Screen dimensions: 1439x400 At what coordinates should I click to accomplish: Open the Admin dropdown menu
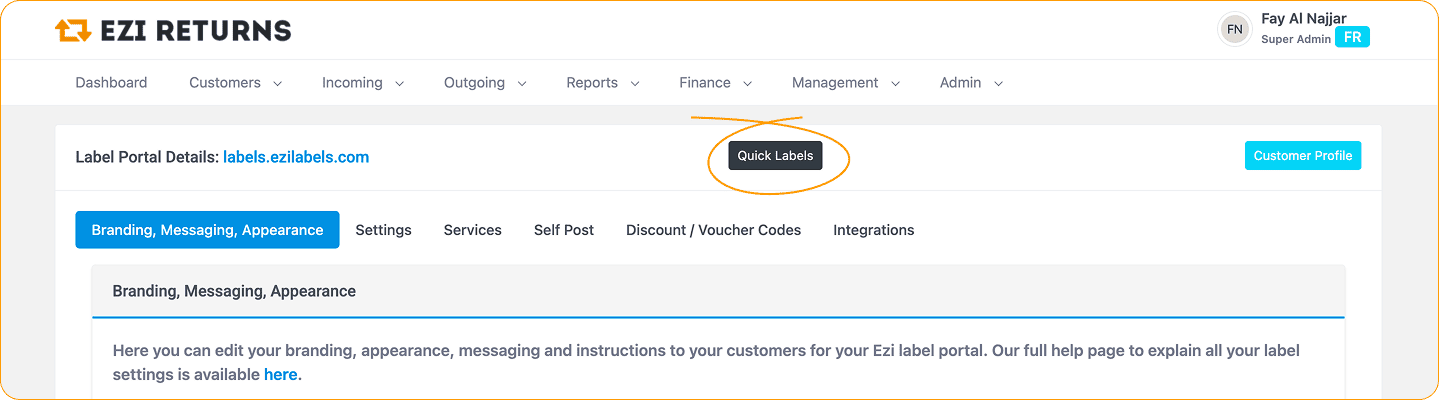tap(970, 83)
